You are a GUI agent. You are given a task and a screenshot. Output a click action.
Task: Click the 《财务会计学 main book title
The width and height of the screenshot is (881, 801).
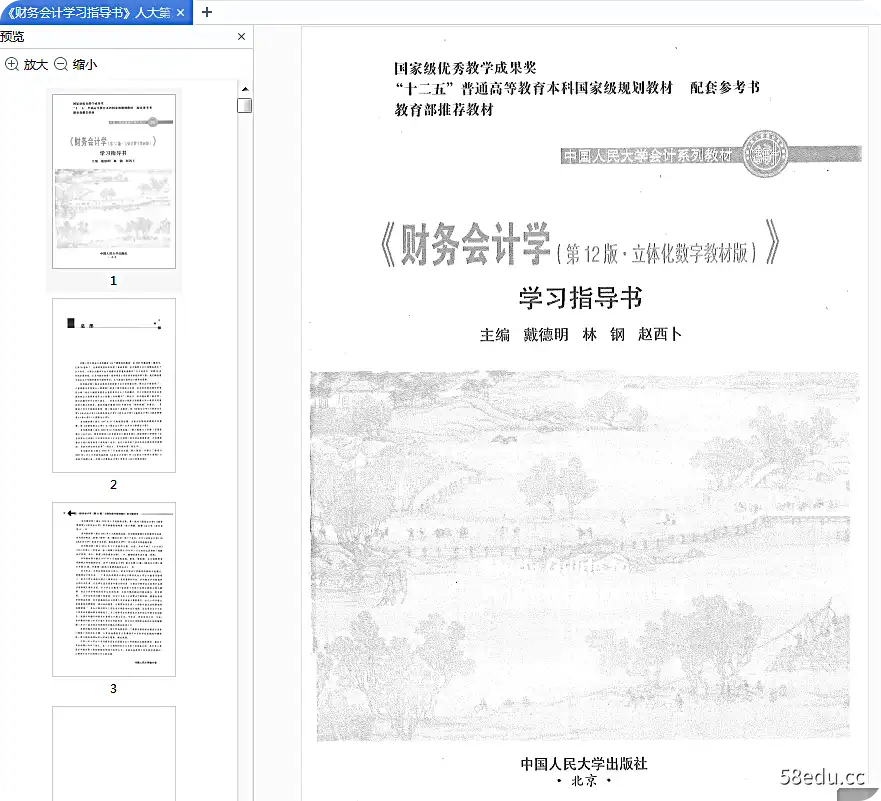coord(465,244)
